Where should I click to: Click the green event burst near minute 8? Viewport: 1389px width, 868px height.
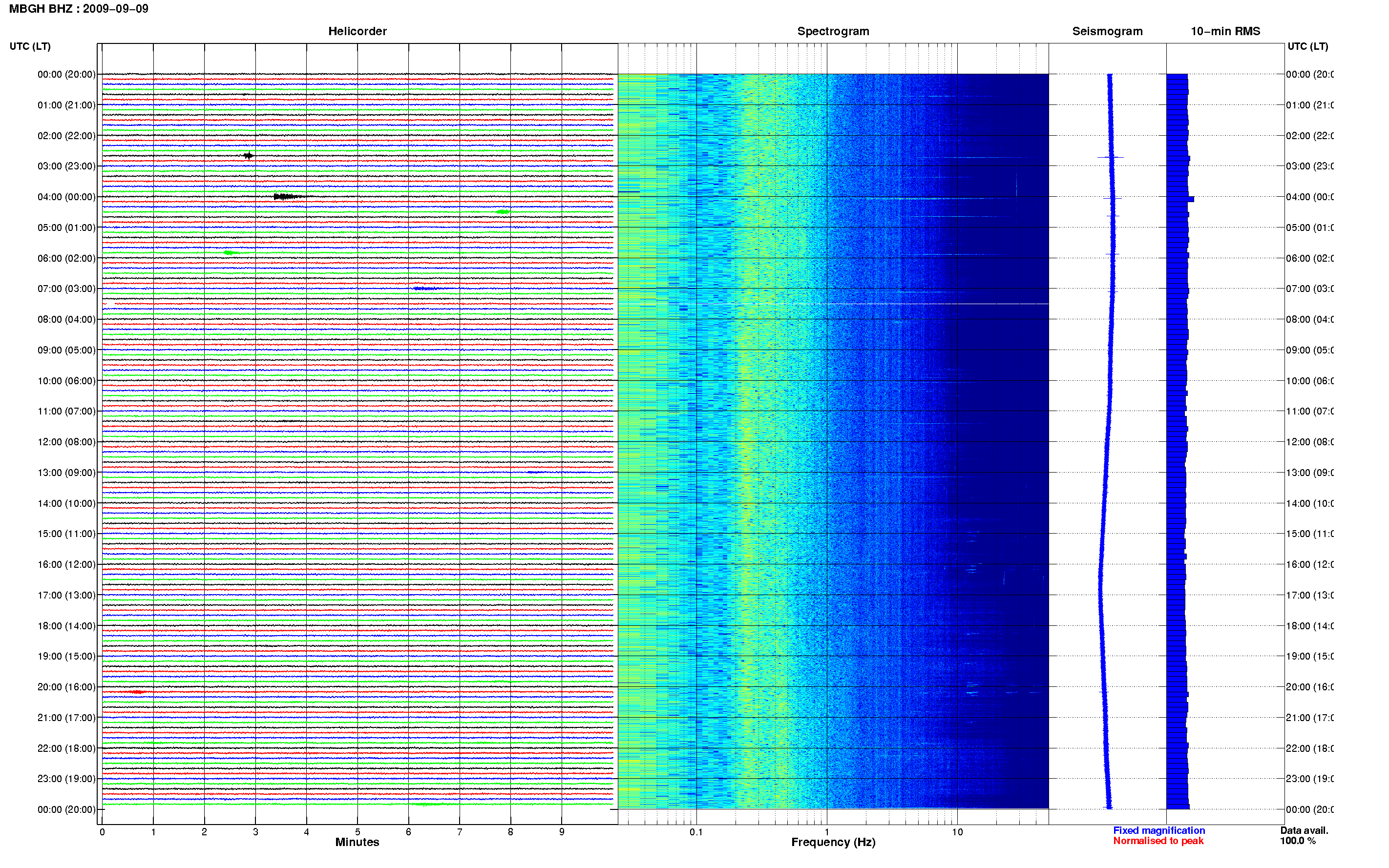[503, 212]
